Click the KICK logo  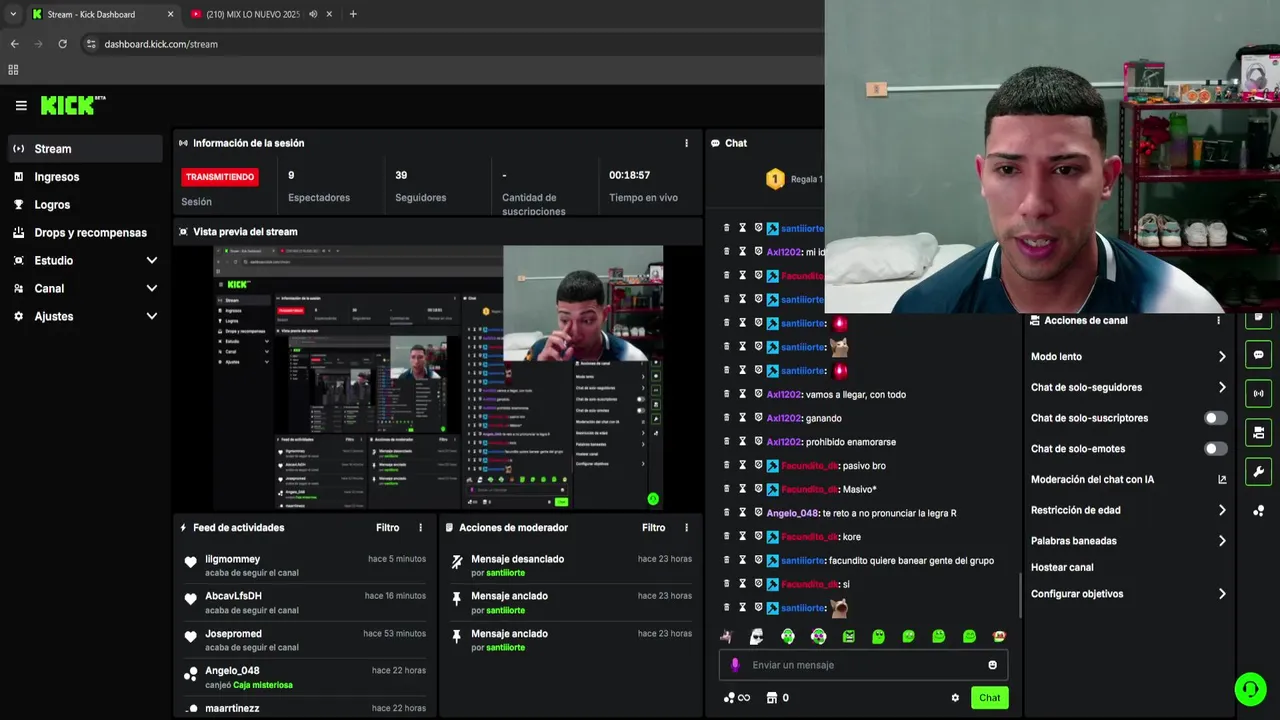coord(72,105)
